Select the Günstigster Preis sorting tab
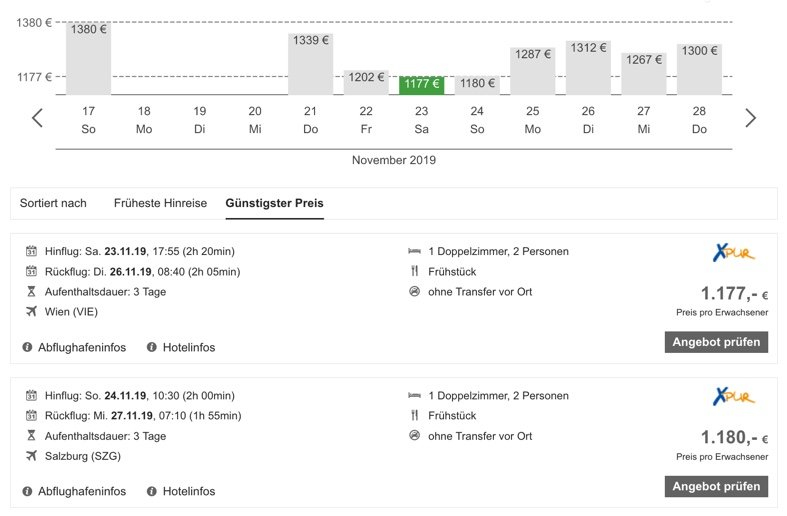The height and width of the screenshot is (516, 787). (x=274, y=203)
